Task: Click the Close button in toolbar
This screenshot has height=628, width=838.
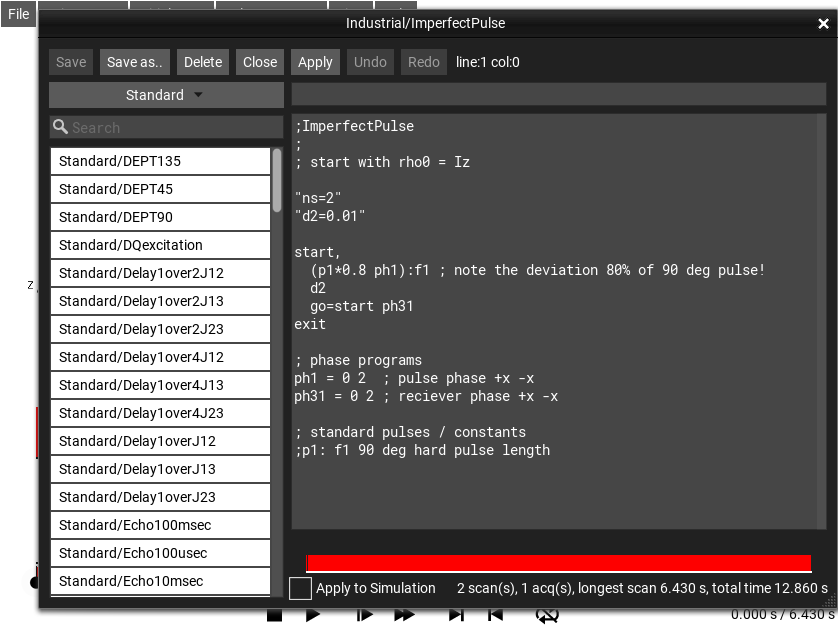Action: click(260, 62)
